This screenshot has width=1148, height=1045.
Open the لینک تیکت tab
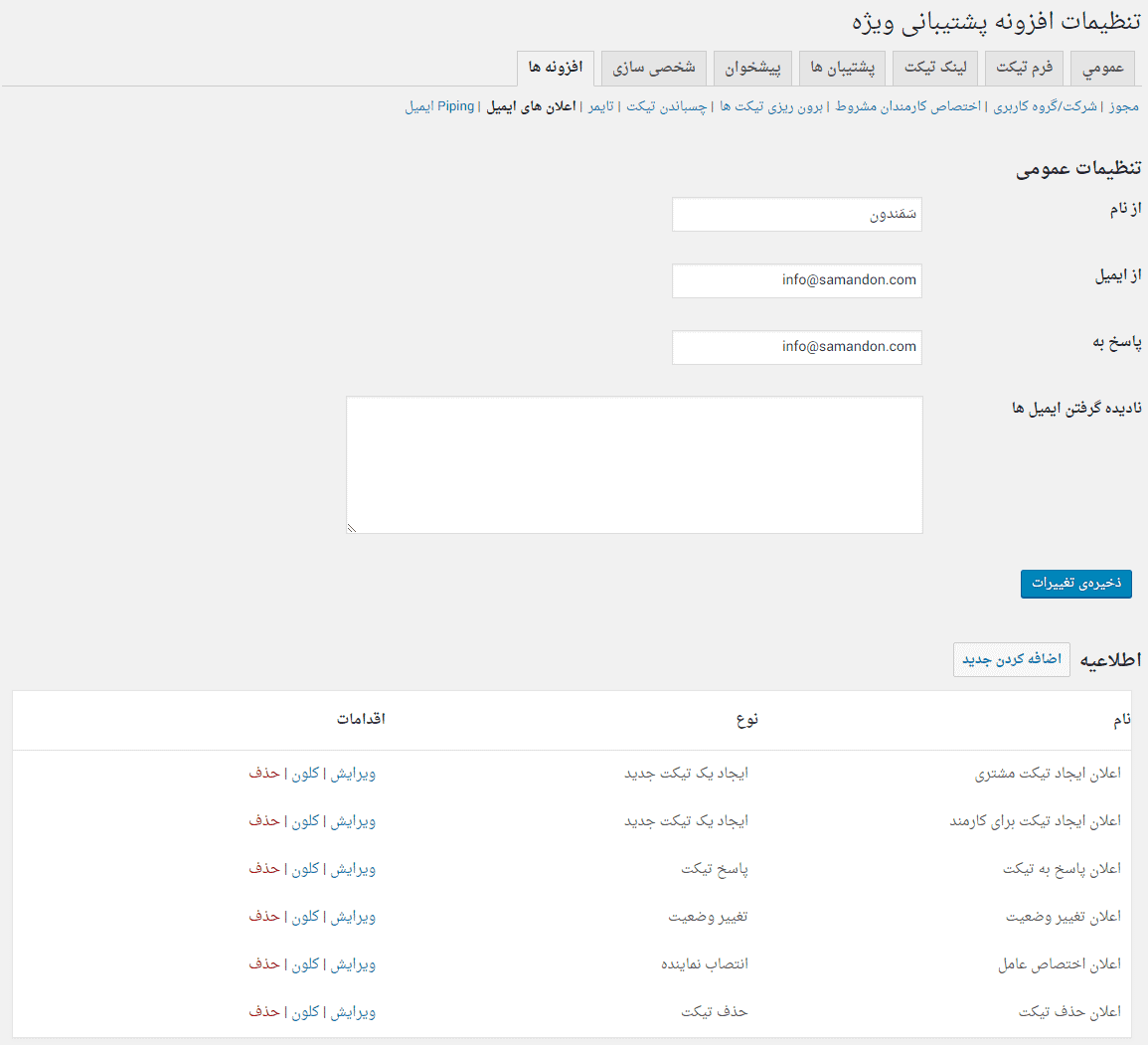pyautogui.click(x=935, y=68)
